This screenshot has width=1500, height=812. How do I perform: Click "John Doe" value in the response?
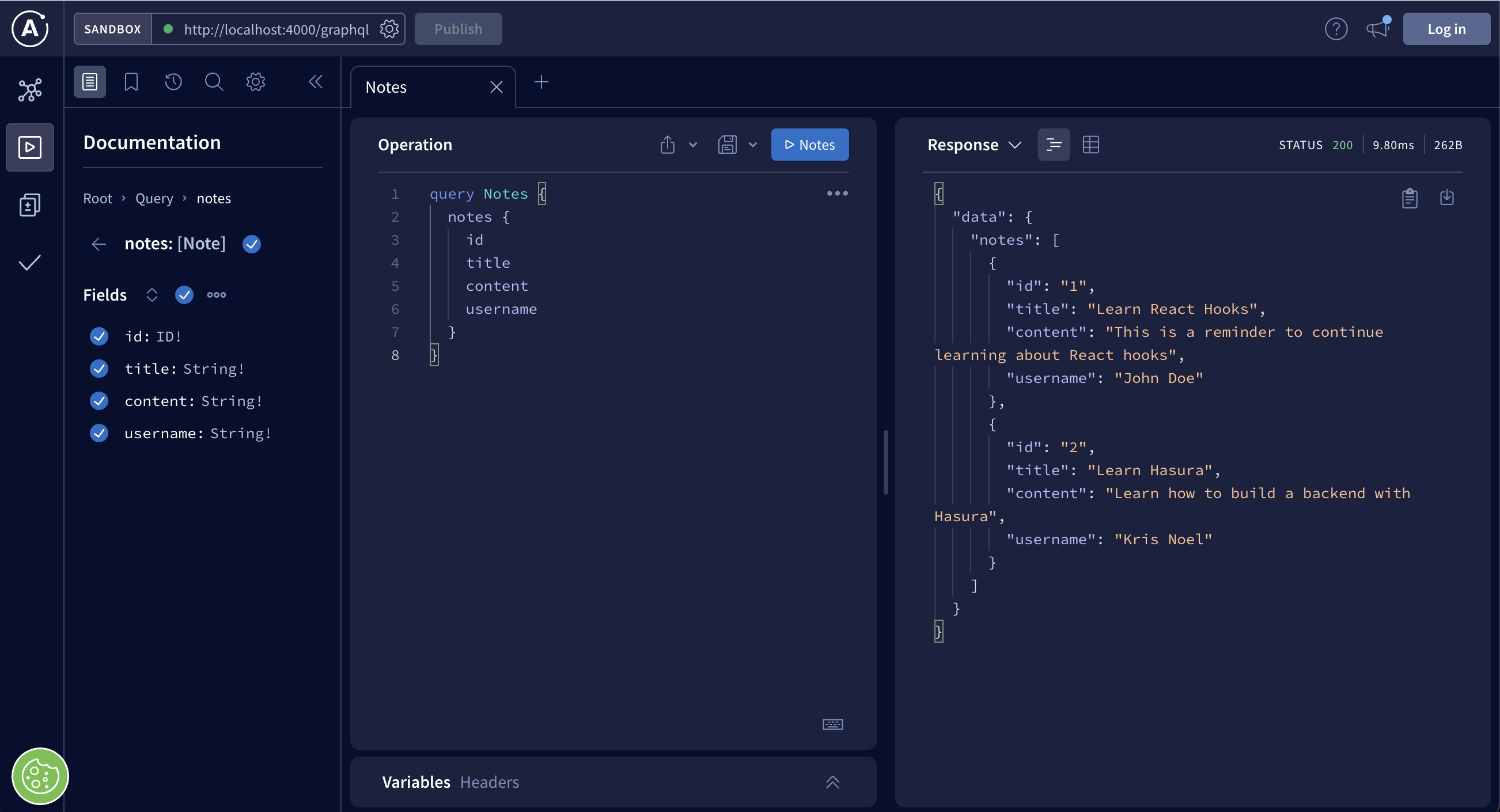click(1159, 378)
